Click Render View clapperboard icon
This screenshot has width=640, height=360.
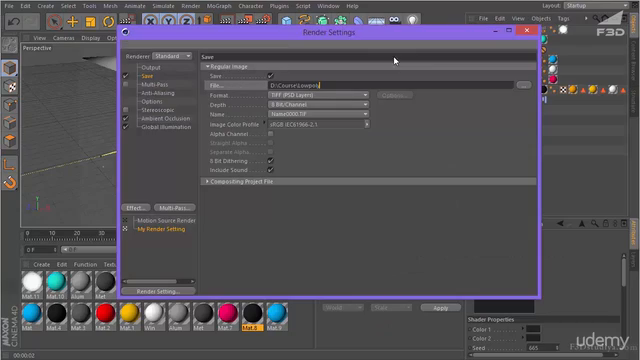(x=226, y=20)
